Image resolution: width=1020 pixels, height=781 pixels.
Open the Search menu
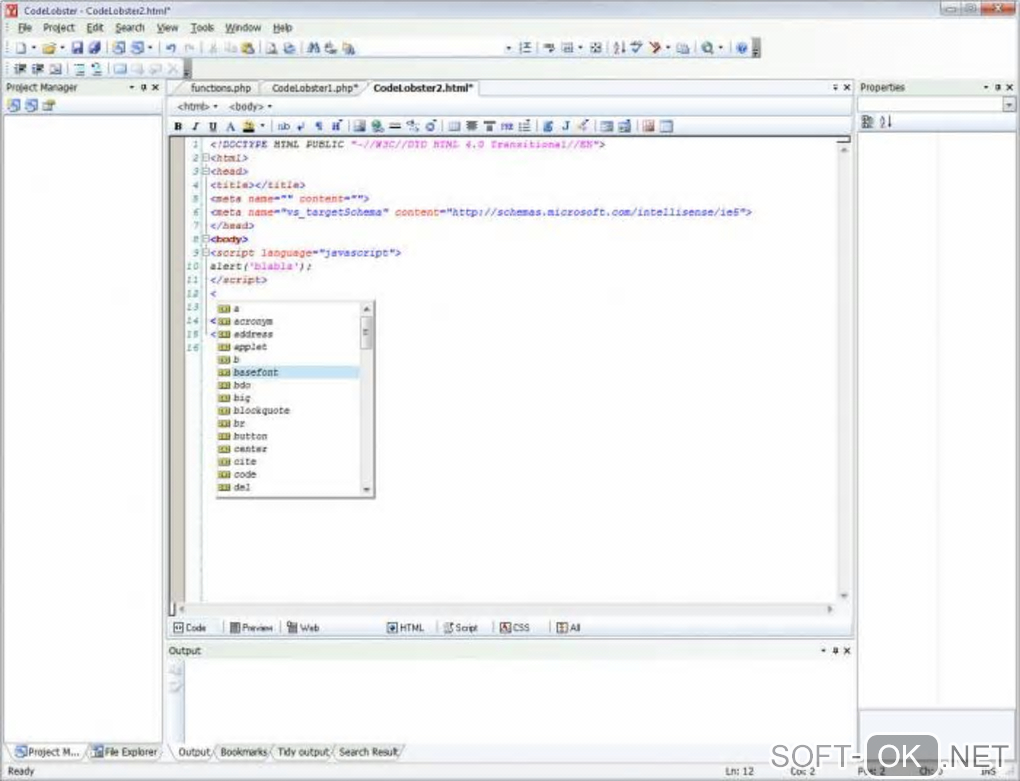(130, 28)
